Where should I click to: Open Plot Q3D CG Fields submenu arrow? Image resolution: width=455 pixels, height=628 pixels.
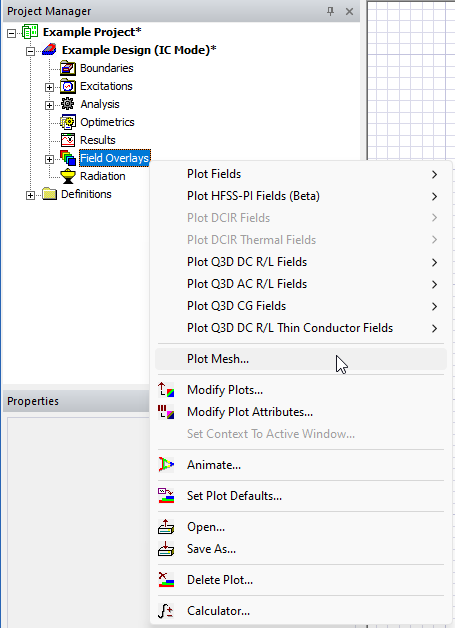(x=435, y=306)
